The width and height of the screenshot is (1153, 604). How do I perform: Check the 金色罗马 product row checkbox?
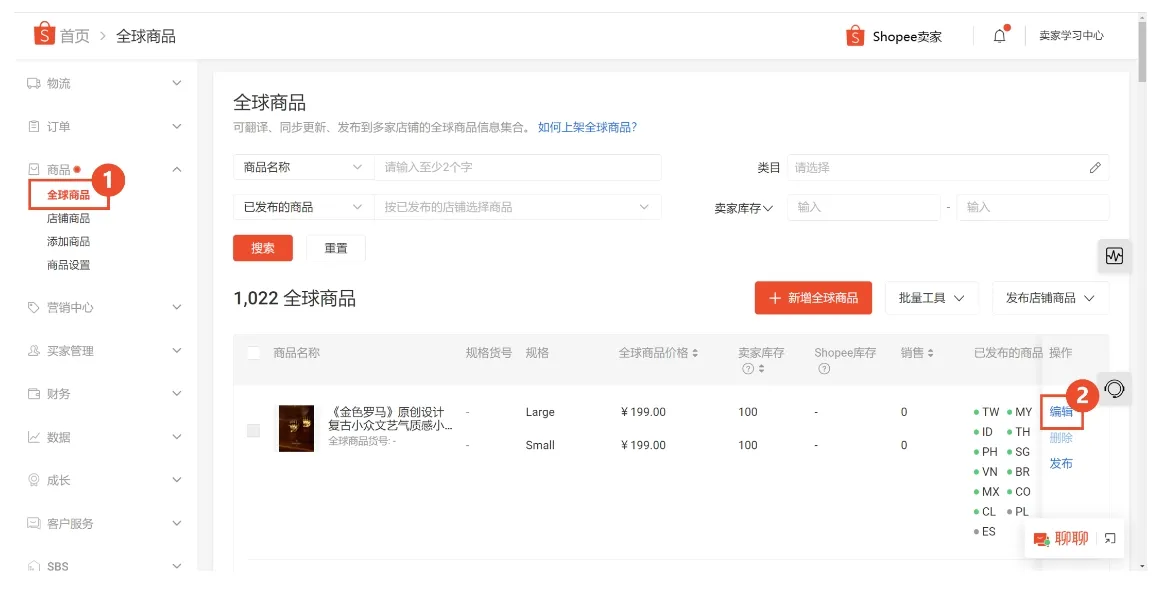(x=255, y=428)
